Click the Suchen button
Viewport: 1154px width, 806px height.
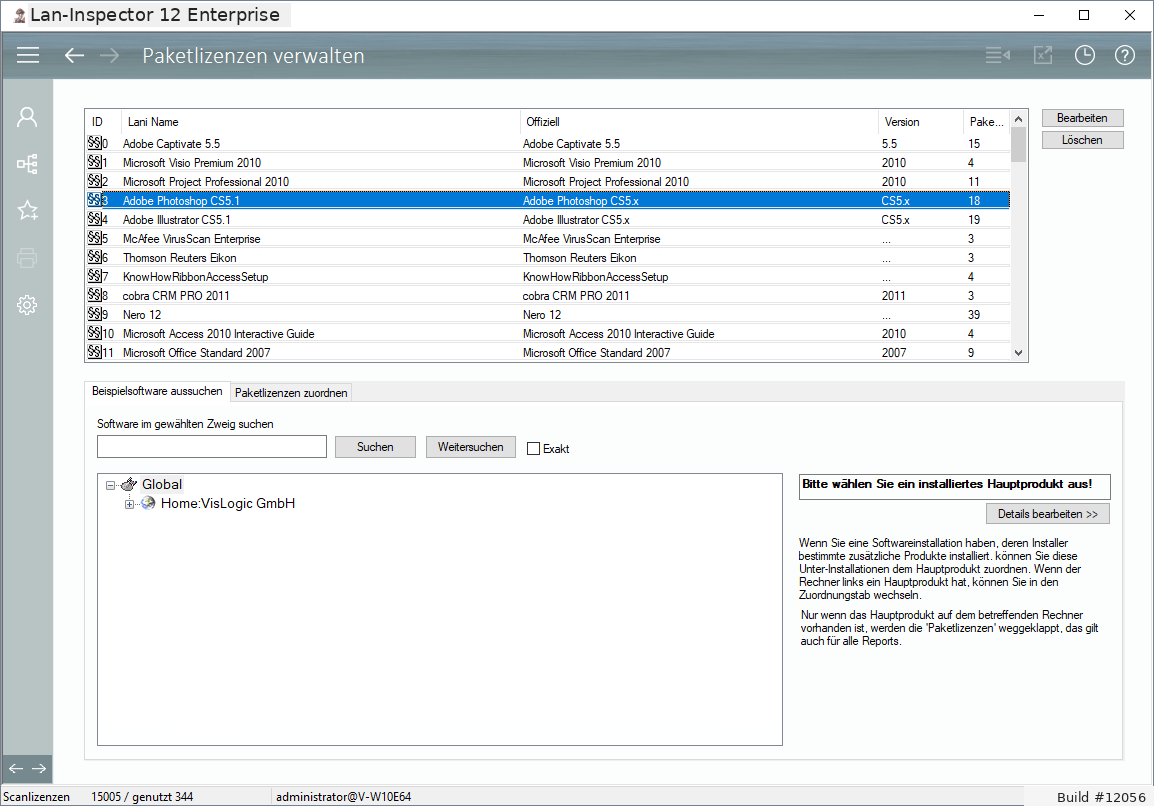375,447
